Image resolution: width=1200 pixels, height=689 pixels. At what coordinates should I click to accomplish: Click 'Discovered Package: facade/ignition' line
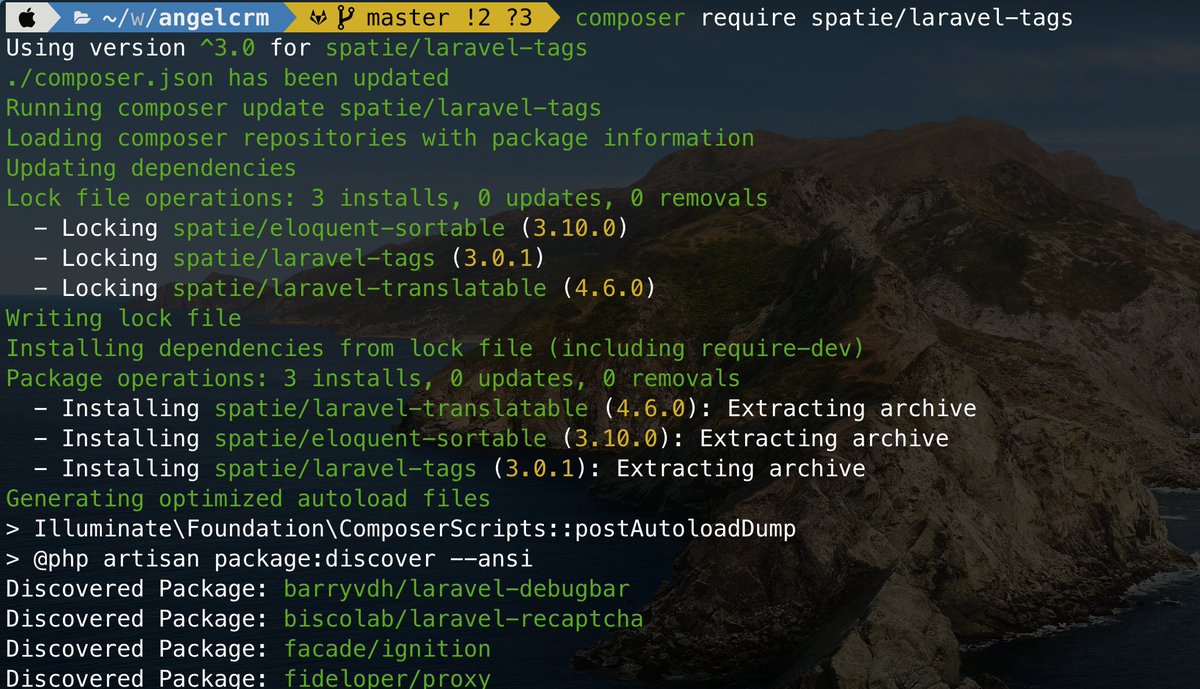pyautogui.click(x=248, y=648)
